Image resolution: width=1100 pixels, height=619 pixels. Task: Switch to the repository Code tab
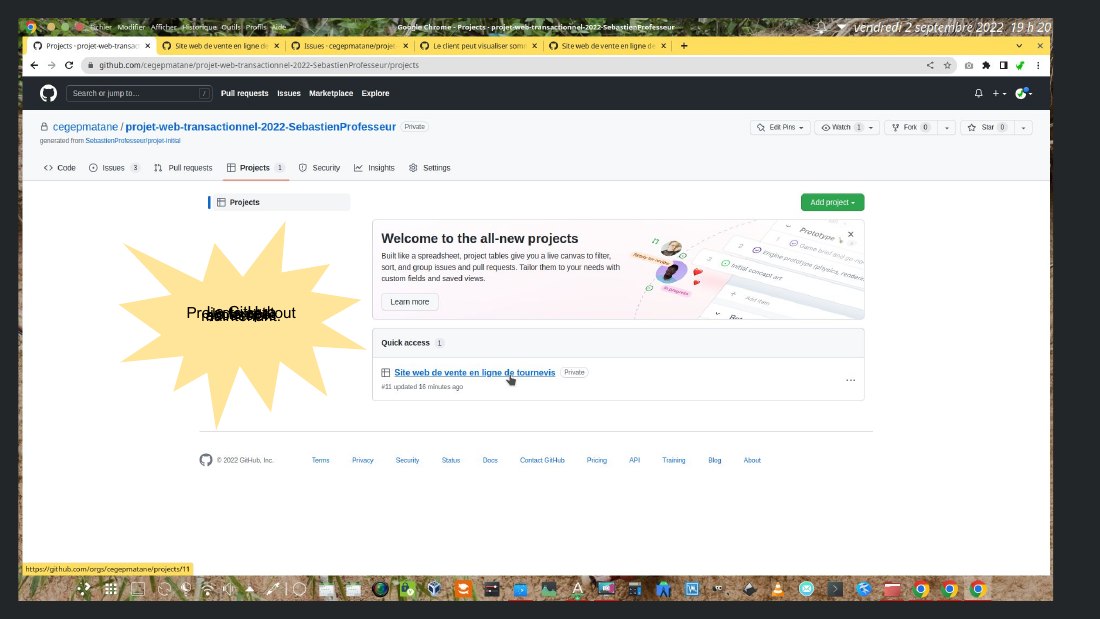pos(60,168)
